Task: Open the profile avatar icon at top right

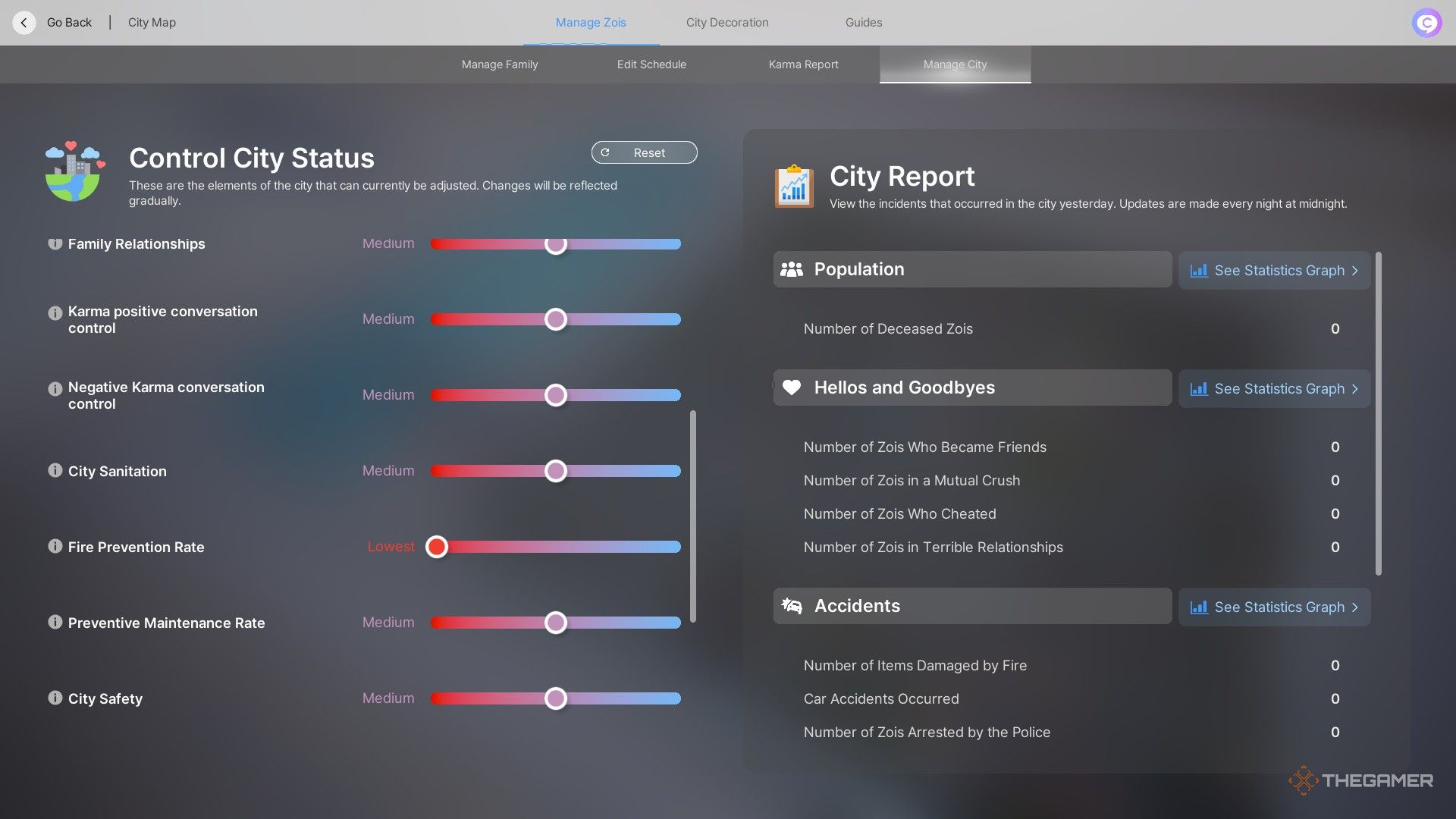Action: (1426, 23)
